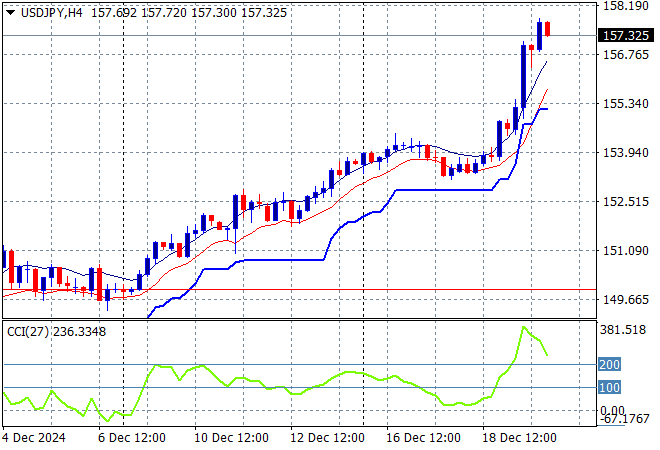Click the 100 level label on CCI
Viewport: 660px width, 450px height.
tap(609, 387)
